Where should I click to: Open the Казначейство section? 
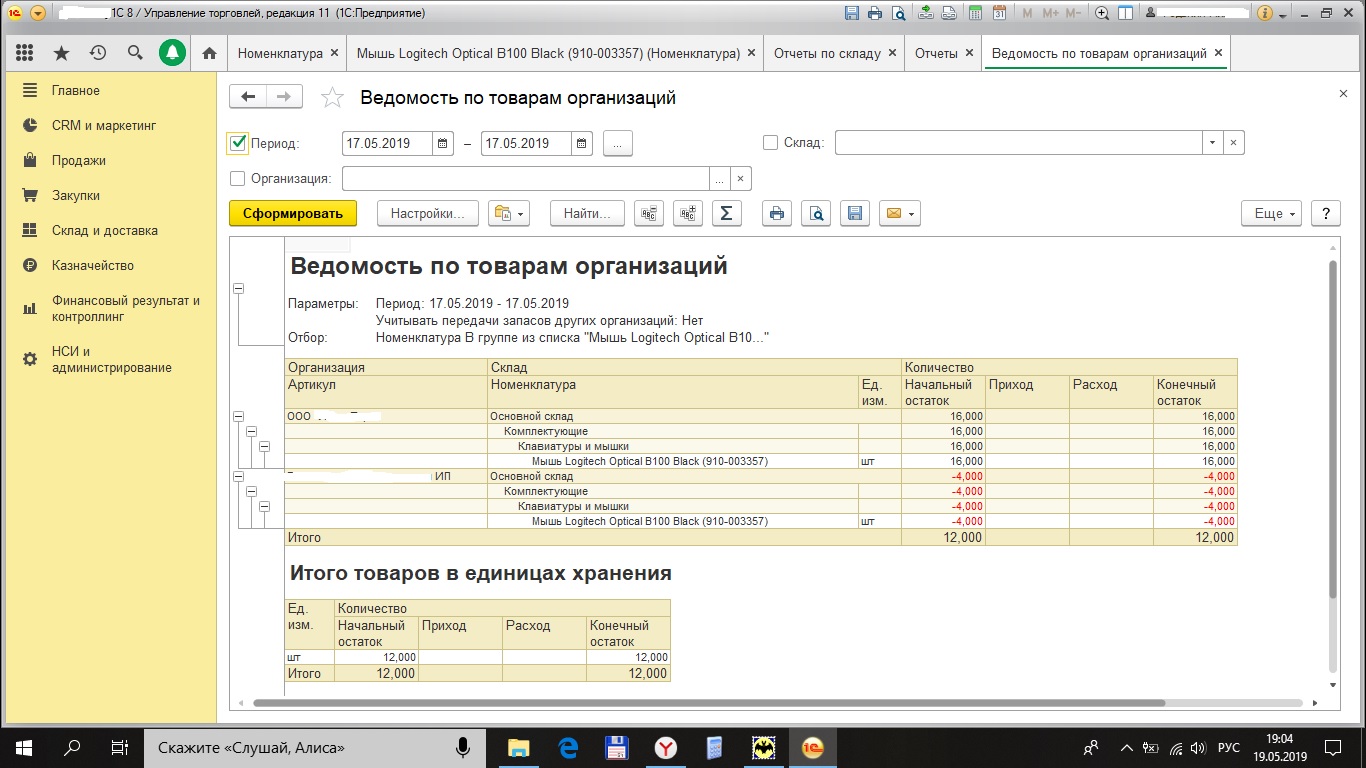(x=93, y=265)
